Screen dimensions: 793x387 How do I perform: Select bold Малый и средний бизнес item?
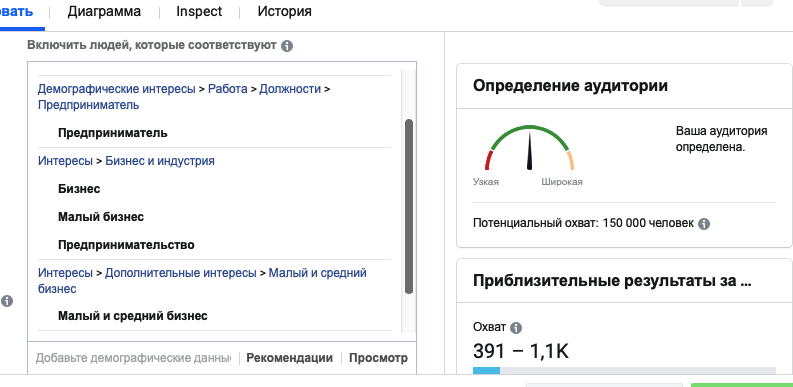click(133, 316)
